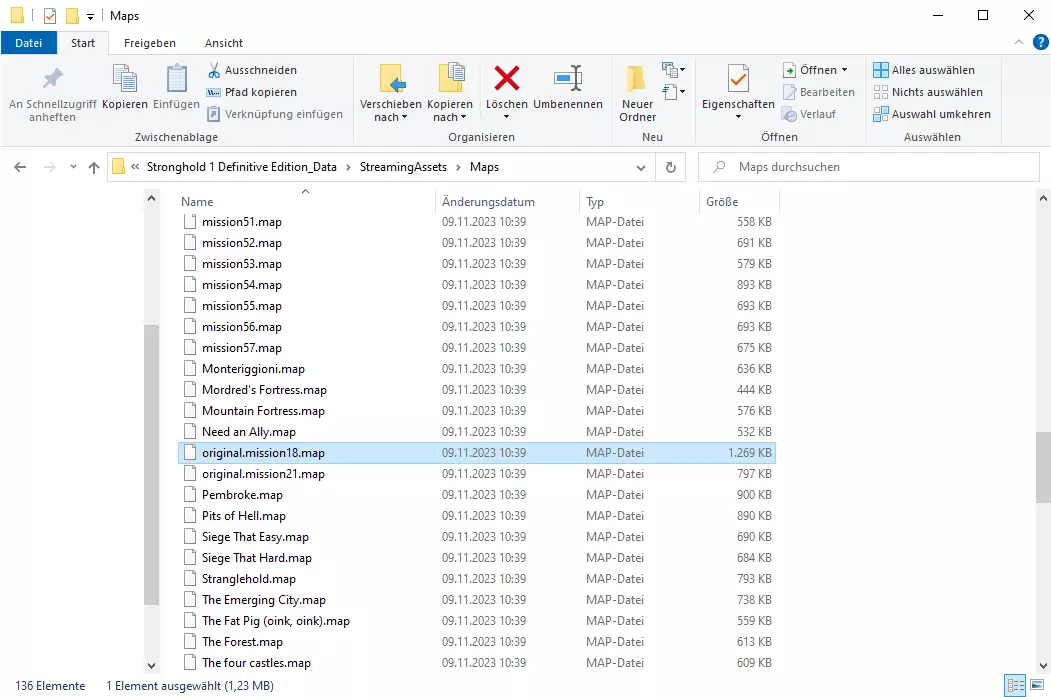This screenshot has width=1051, height=697.
Task: Expand the Eigenschaften dropdown arrow
Action: pos(738,117)
